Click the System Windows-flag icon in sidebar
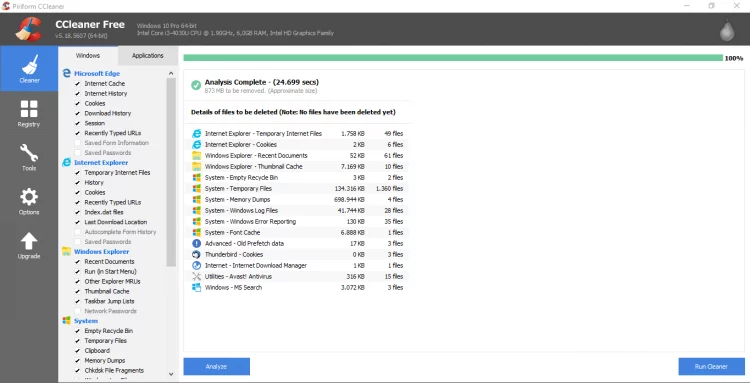750x383 pixels. tap(66, 320)
